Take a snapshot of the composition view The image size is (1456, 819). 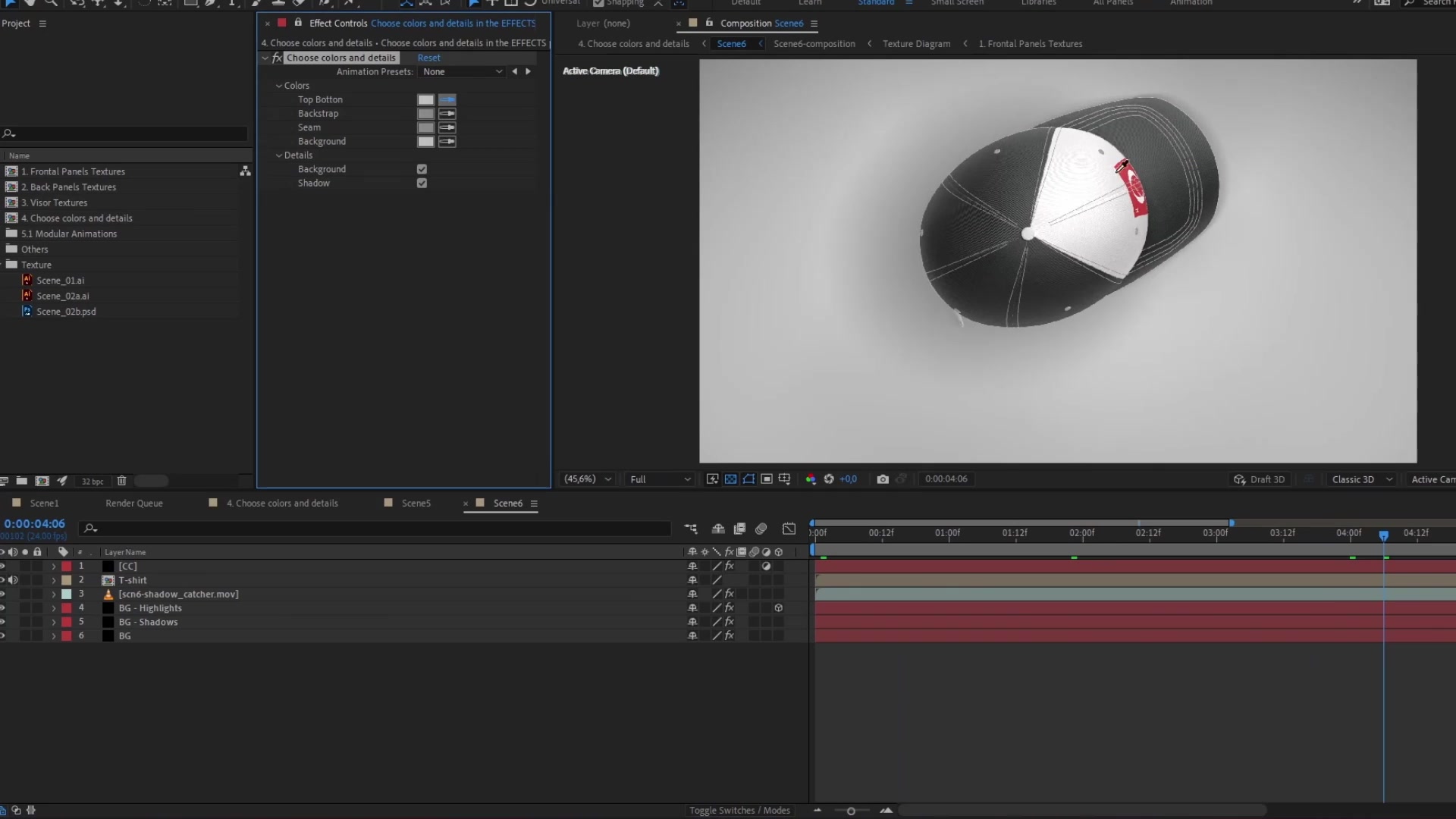tap(882, 479)
